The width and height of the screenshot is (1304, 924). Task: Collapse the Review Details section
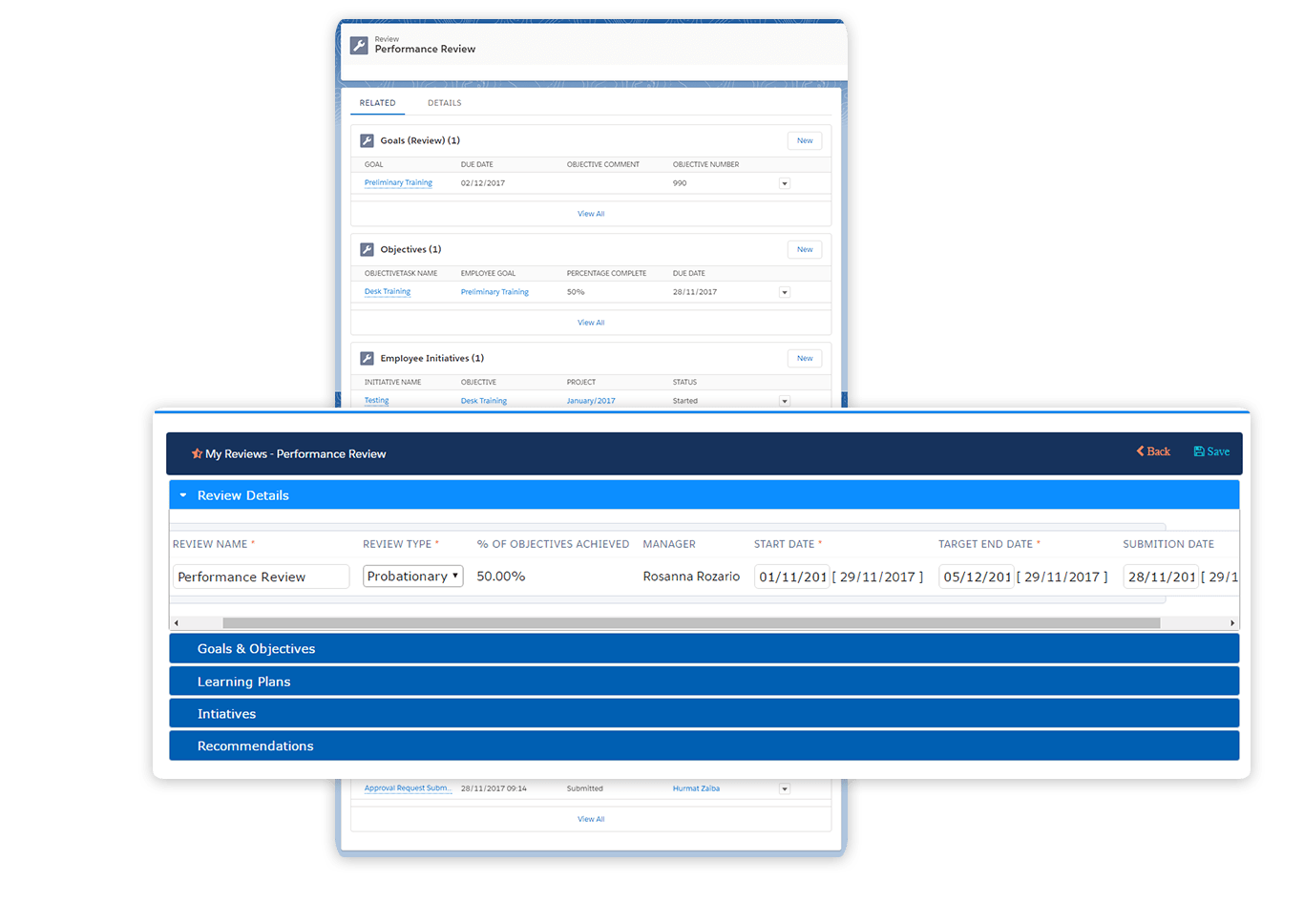click(183, 495)
